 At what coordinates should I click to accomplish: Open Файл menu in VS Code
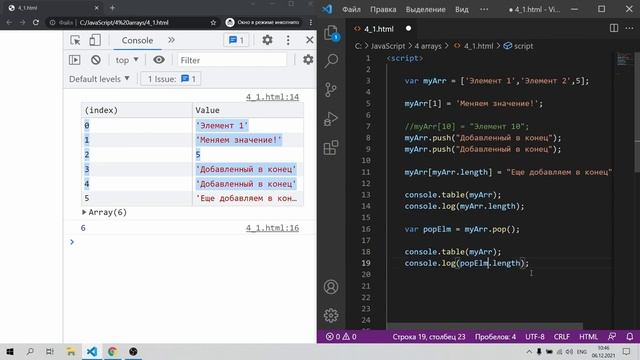coord(351,9)
